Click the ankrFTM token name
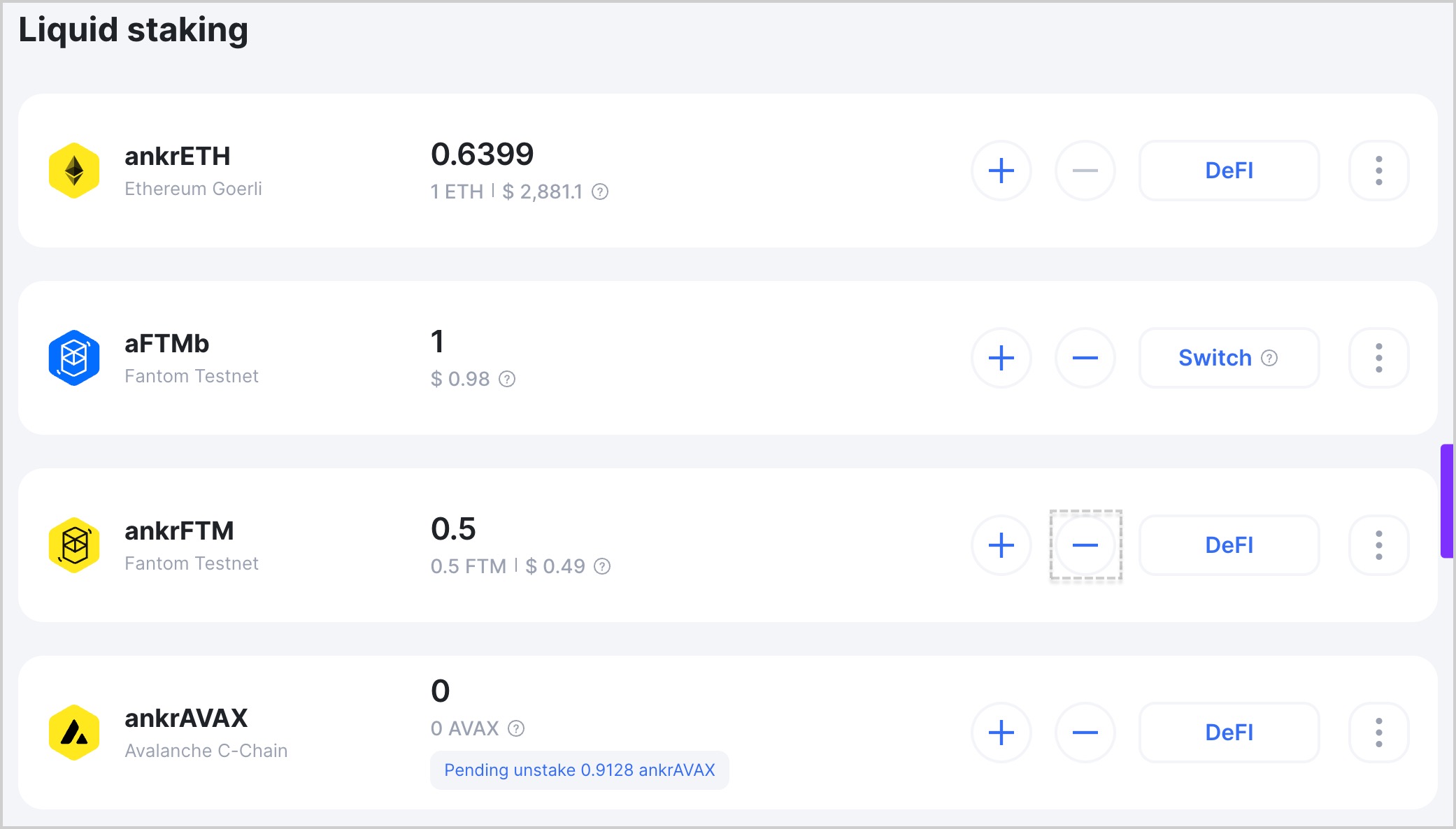The image size is (1456, 829). click(x=180, y=531)
